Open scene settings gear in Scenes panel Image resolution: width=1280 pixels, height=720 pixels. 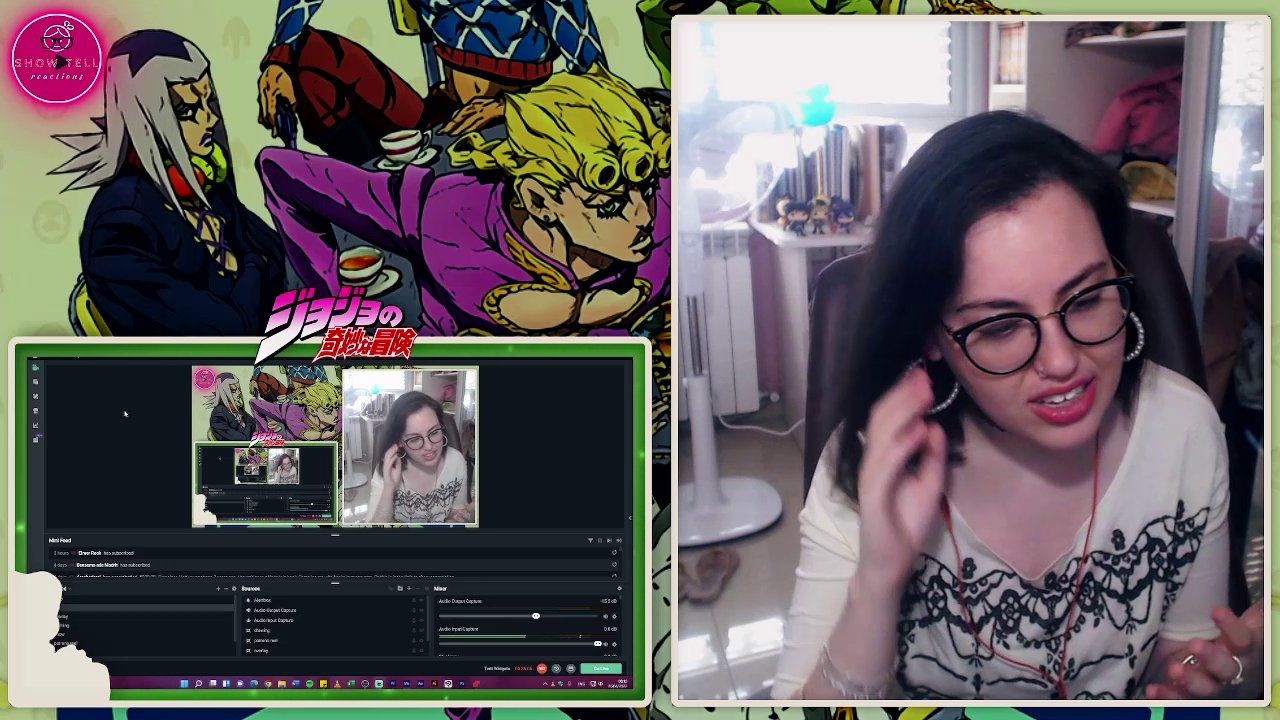[234, 588]
